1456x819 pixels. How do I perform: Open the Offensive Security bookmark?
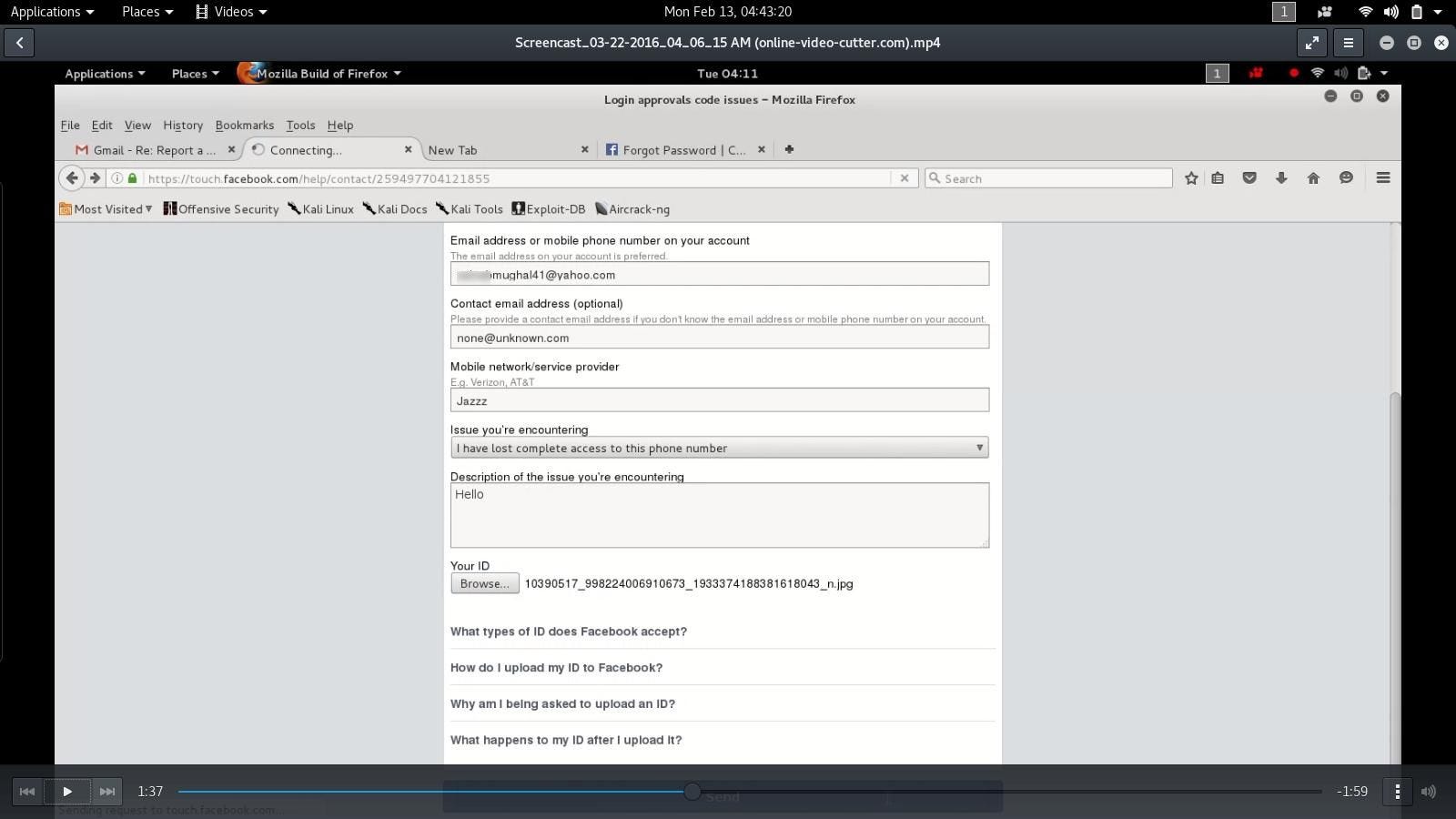pyautogui.click(x=221, y=209)
